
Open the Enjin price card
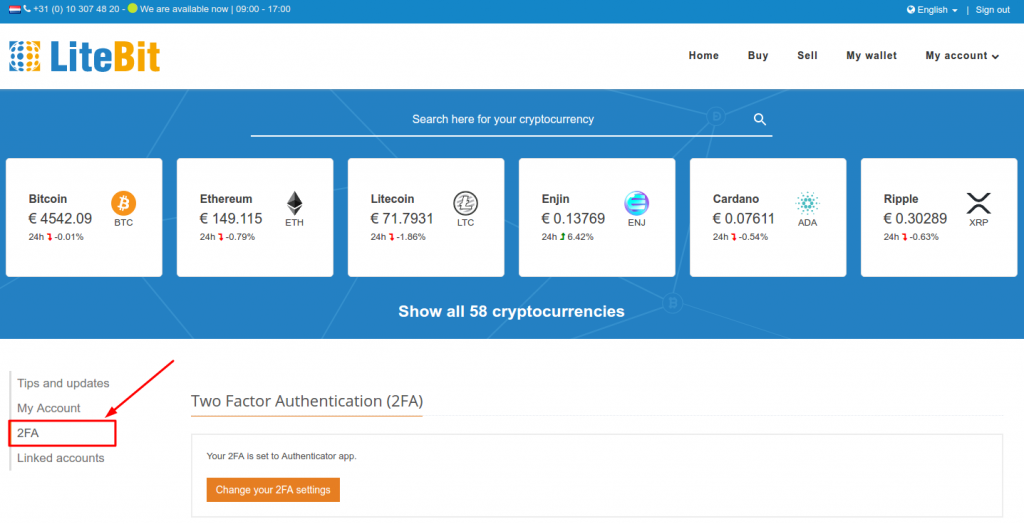pos(597,218)
